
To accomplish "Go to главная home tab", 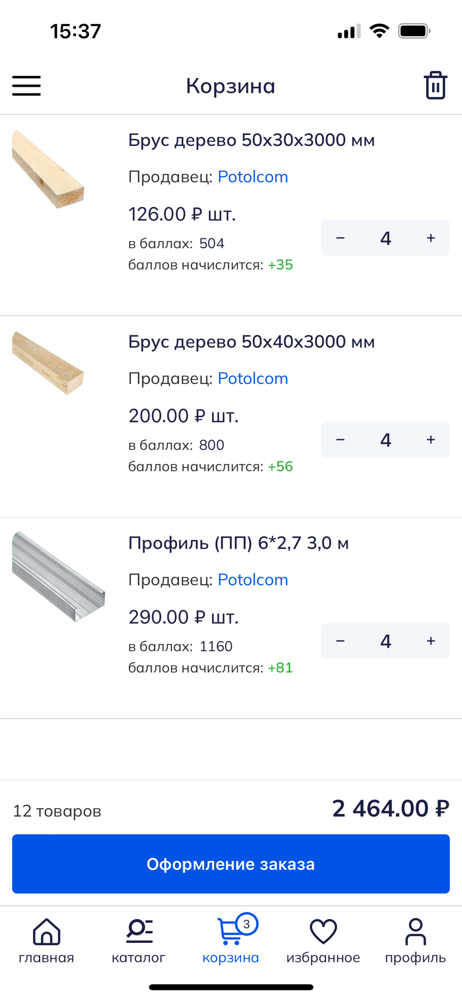I will pyautogui.click(x=46, y=940).
